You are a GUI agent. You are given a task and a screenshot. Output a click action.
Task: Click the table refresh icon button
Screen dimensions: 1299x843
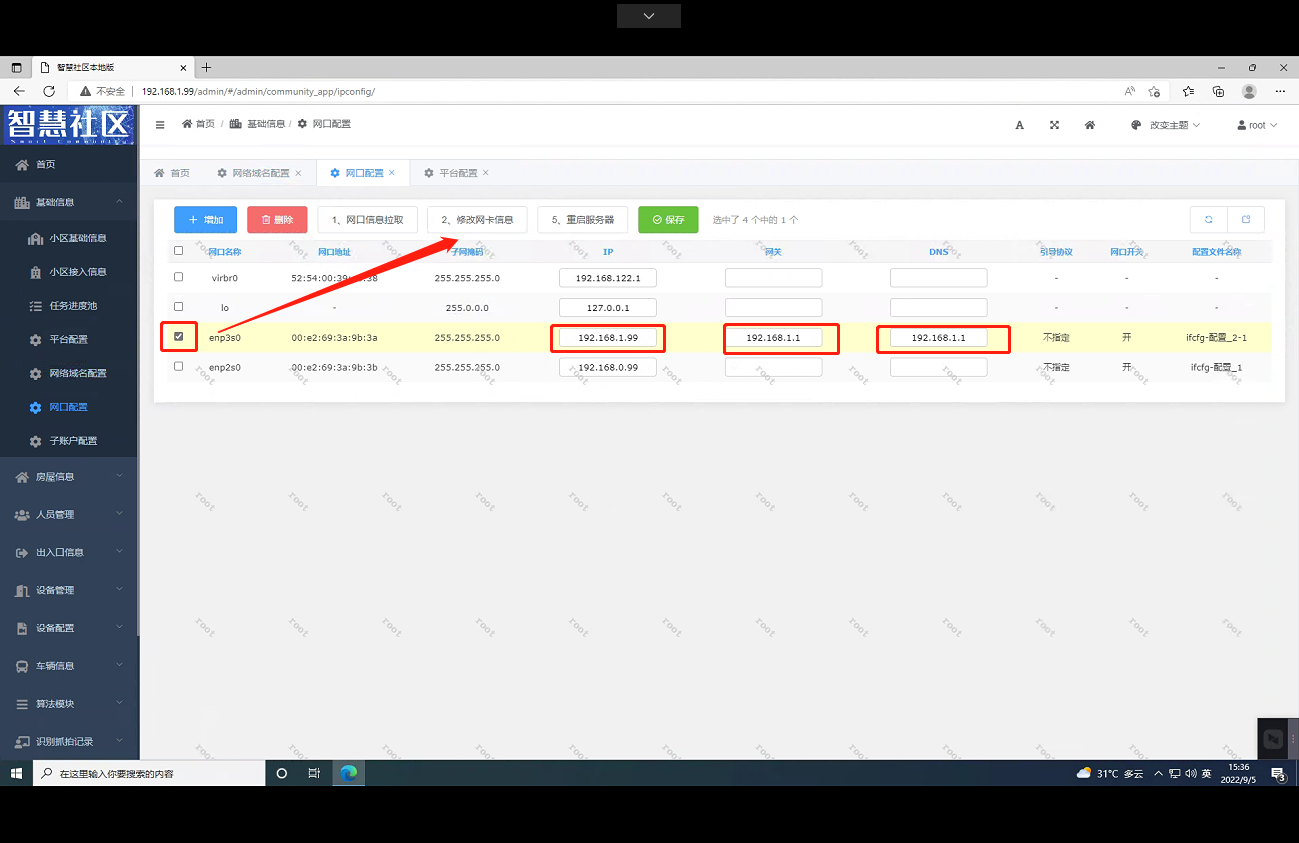pyautogui.click(x=1208, y=220)
